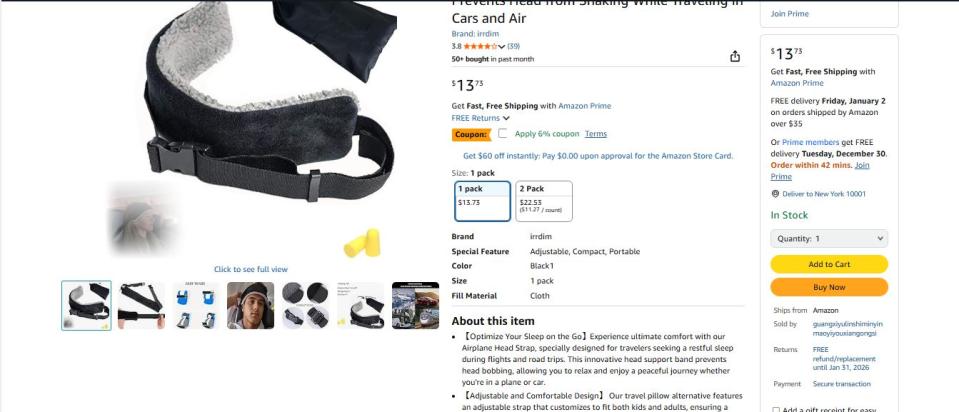959x412 pixels.
Task: Open the Brand: irrdim link
Action: pos(475,34)
